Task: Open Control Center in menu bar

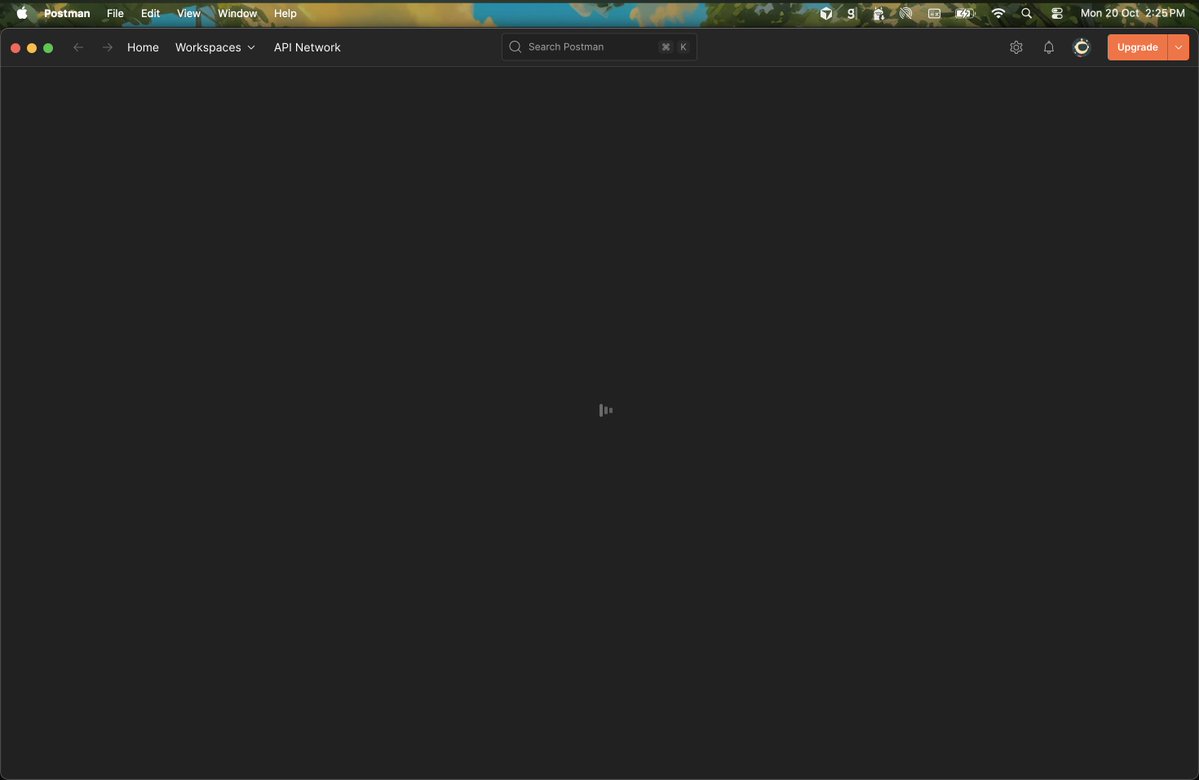Action: (x=1057, y=13)
